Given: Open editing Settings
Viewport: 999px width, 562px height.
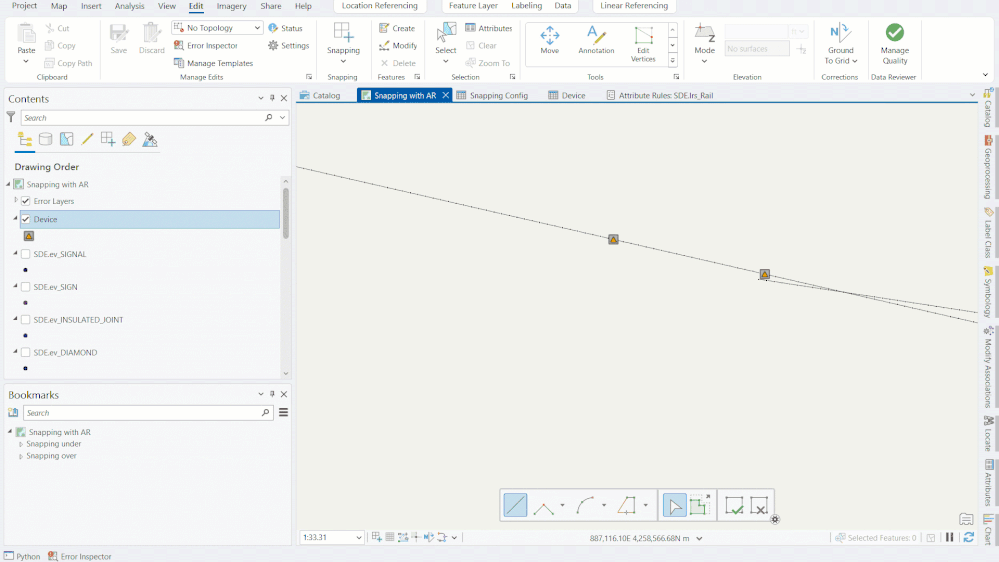Looking at the screenshot, I should click(x=289, y=45).
